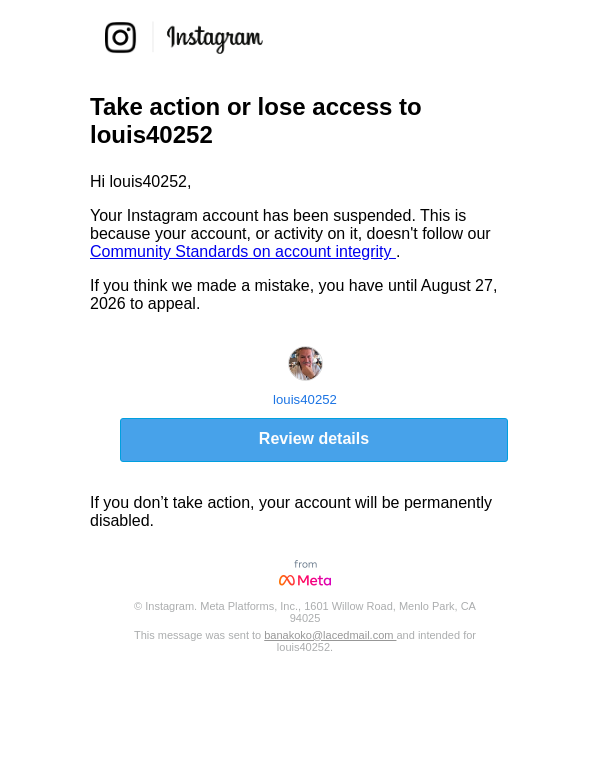The height and width of the screenshot is (768, 600).
Task: Click the gray louis40252 footer mention
Action: tap(305, 647)
